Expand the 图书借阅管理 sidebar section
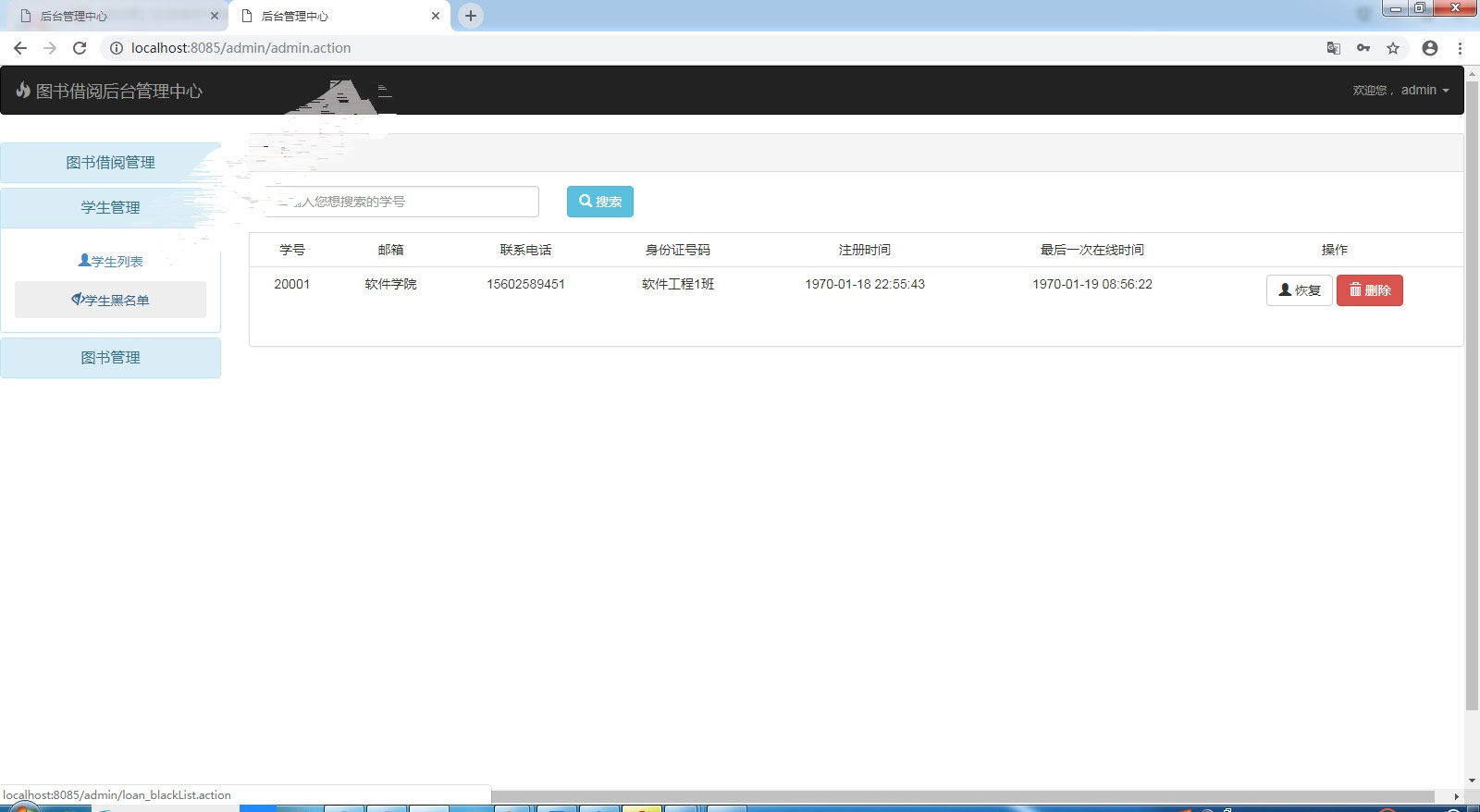The height and width of the screenshot is (812, 1480). click(110, 163)
